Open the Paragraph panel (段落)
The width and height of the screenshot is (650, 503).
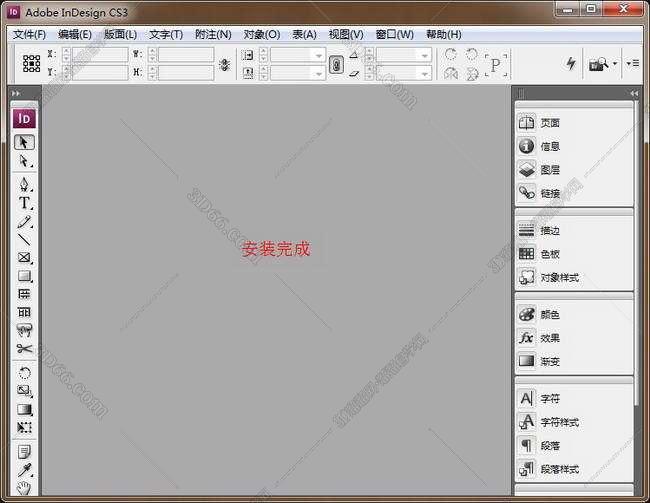pyautogui.click(x=538, y=446)
